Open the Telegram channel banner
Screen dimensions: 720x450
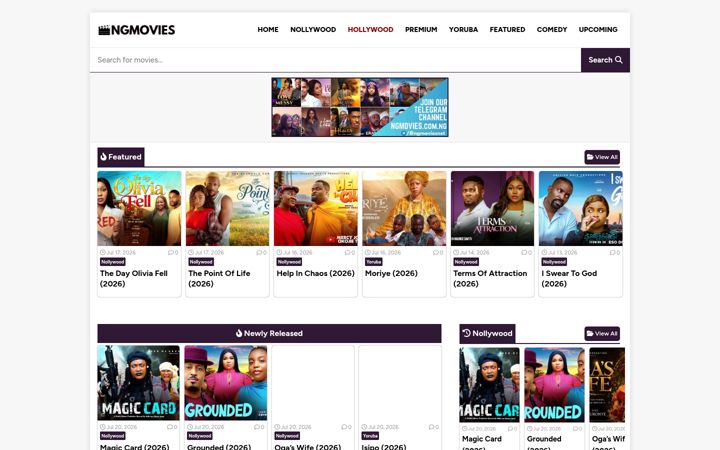tap(360, 107)
